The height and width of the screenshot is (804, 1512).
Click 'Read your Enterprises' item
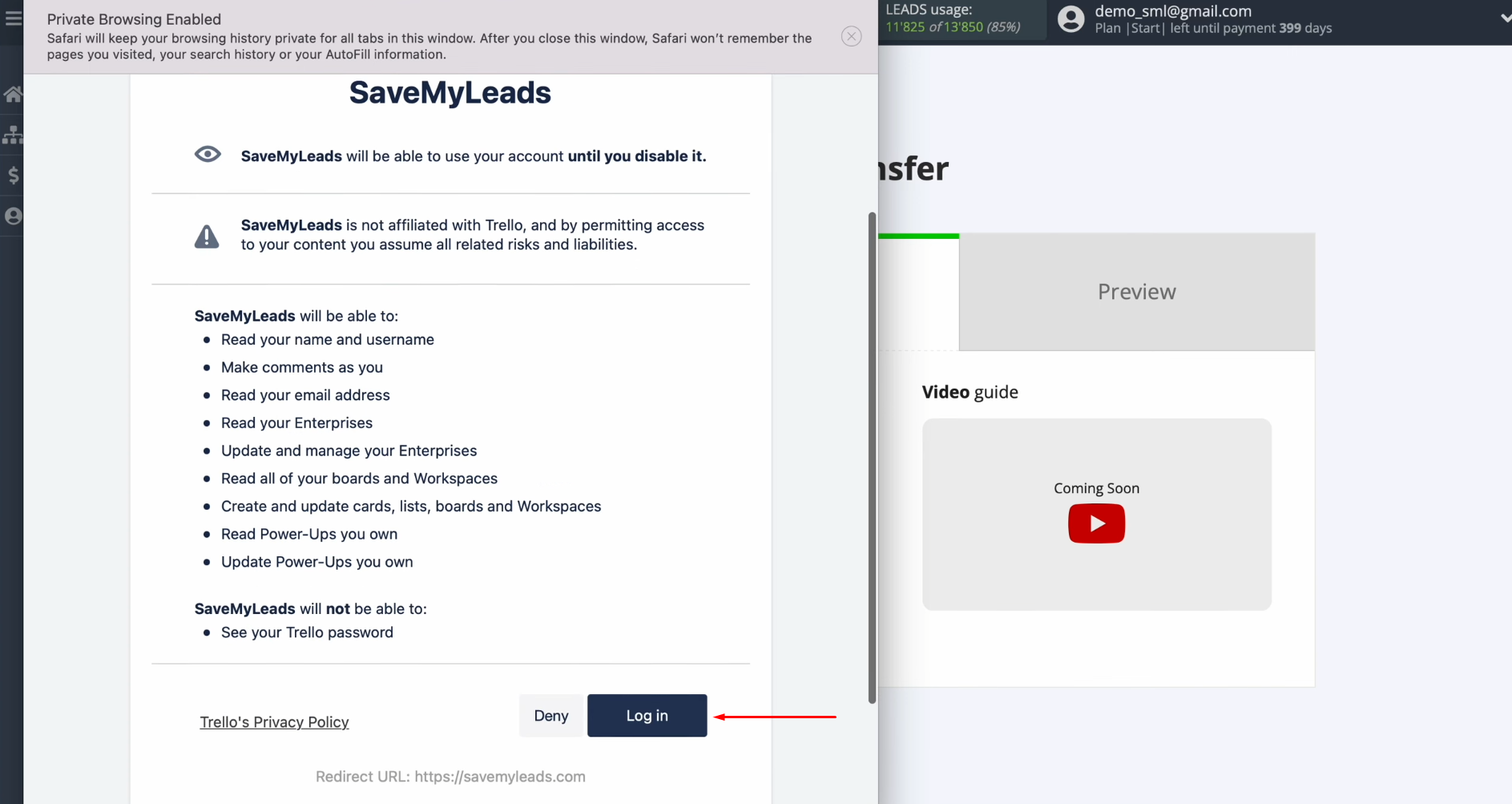point(296,422)
